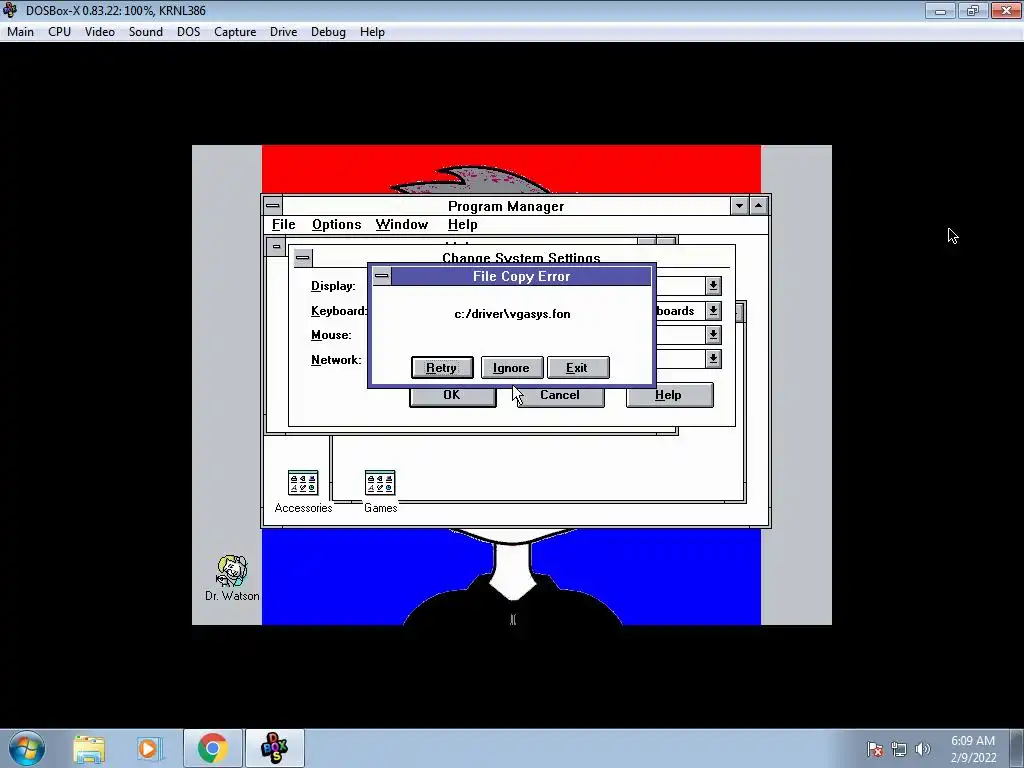Click the Program Manager title bar
Screen dimensions: 1024x768
[x=506, y=206]
